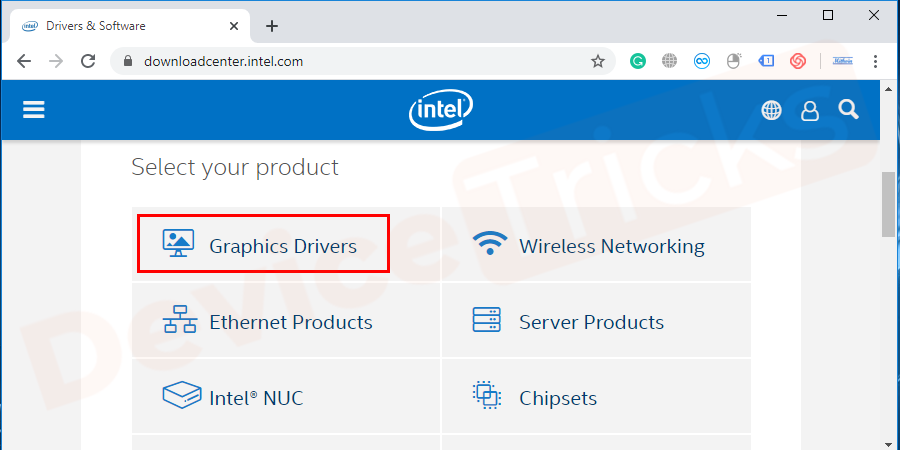Open the Grammarly extension
The image size is (900, 450).
637,61
